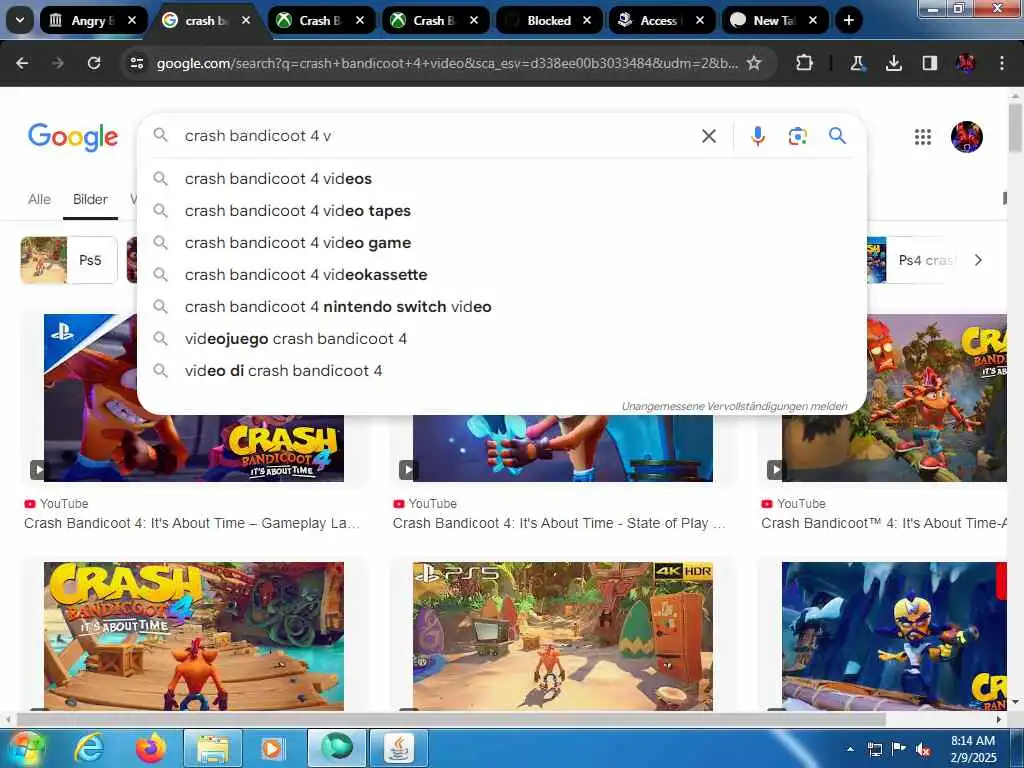This screenshot has height=768, width=1024.
Task: Close the Angry Birds tab
Action: pos(132,20)
